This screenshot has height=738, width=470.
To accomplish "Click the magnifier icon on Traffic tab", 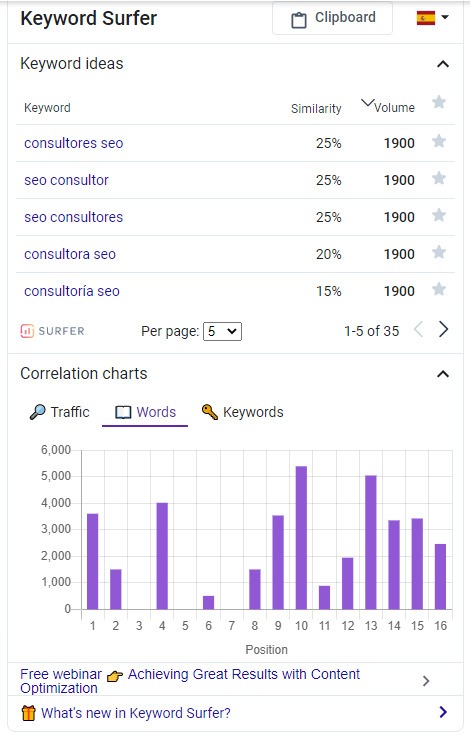I will [37, 412].
